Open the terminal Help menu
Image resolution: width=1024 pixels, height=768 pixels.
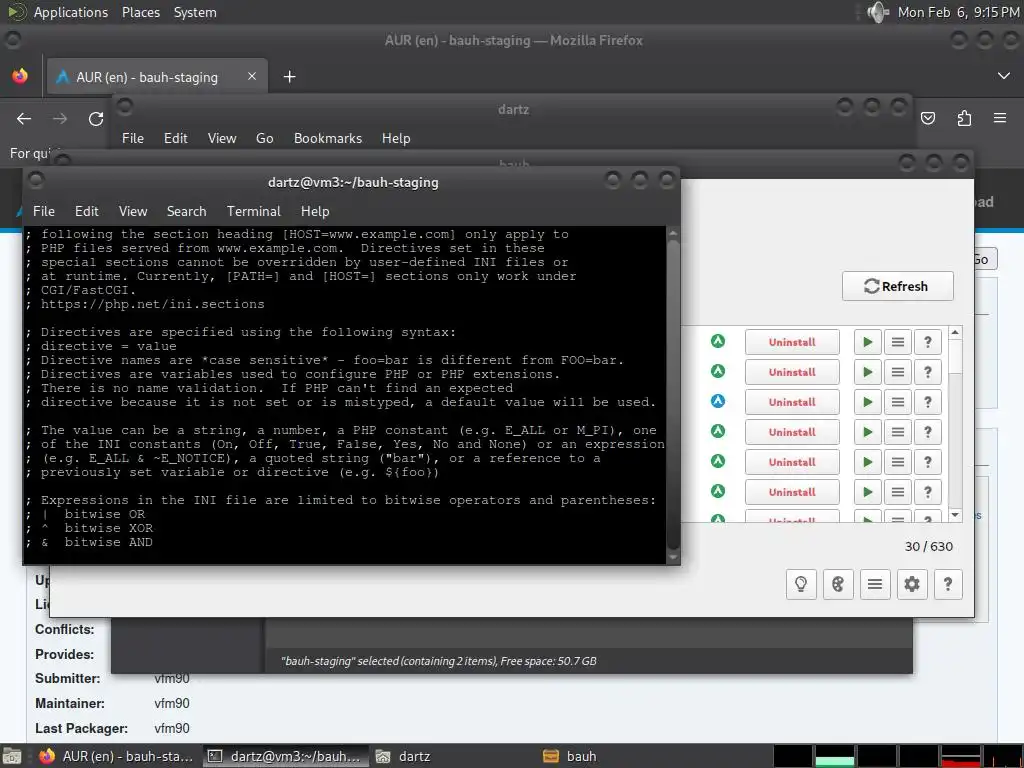click(x=315, y=212)
